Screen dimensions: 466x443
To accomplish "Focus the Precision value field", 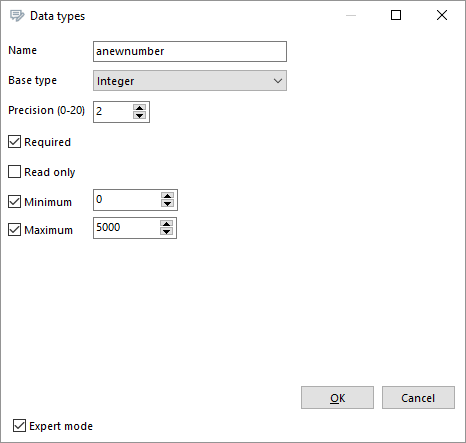I will pos(113,112).
